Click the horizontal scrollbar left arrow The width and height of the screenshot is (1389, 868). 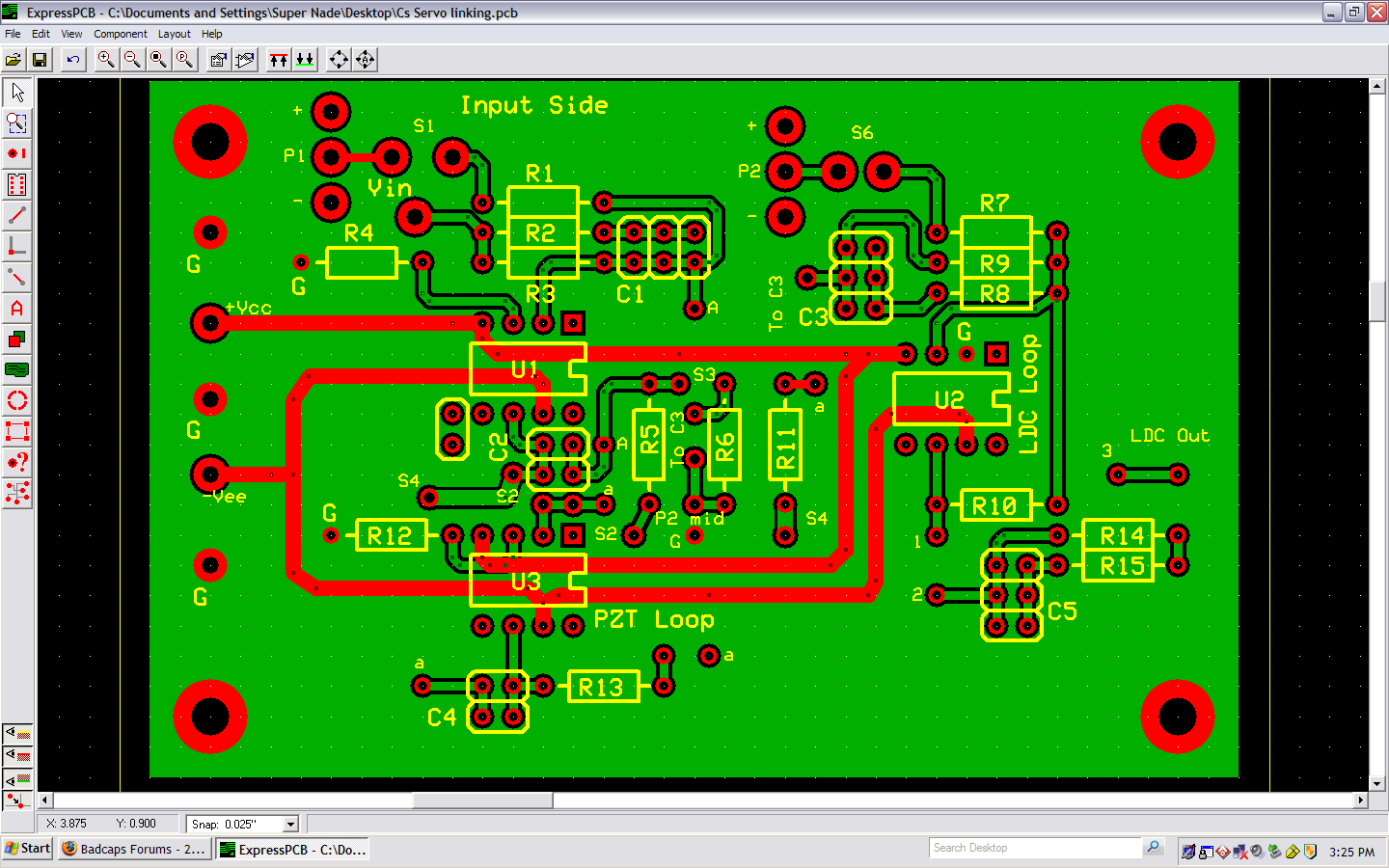click(x=45, y=800)
